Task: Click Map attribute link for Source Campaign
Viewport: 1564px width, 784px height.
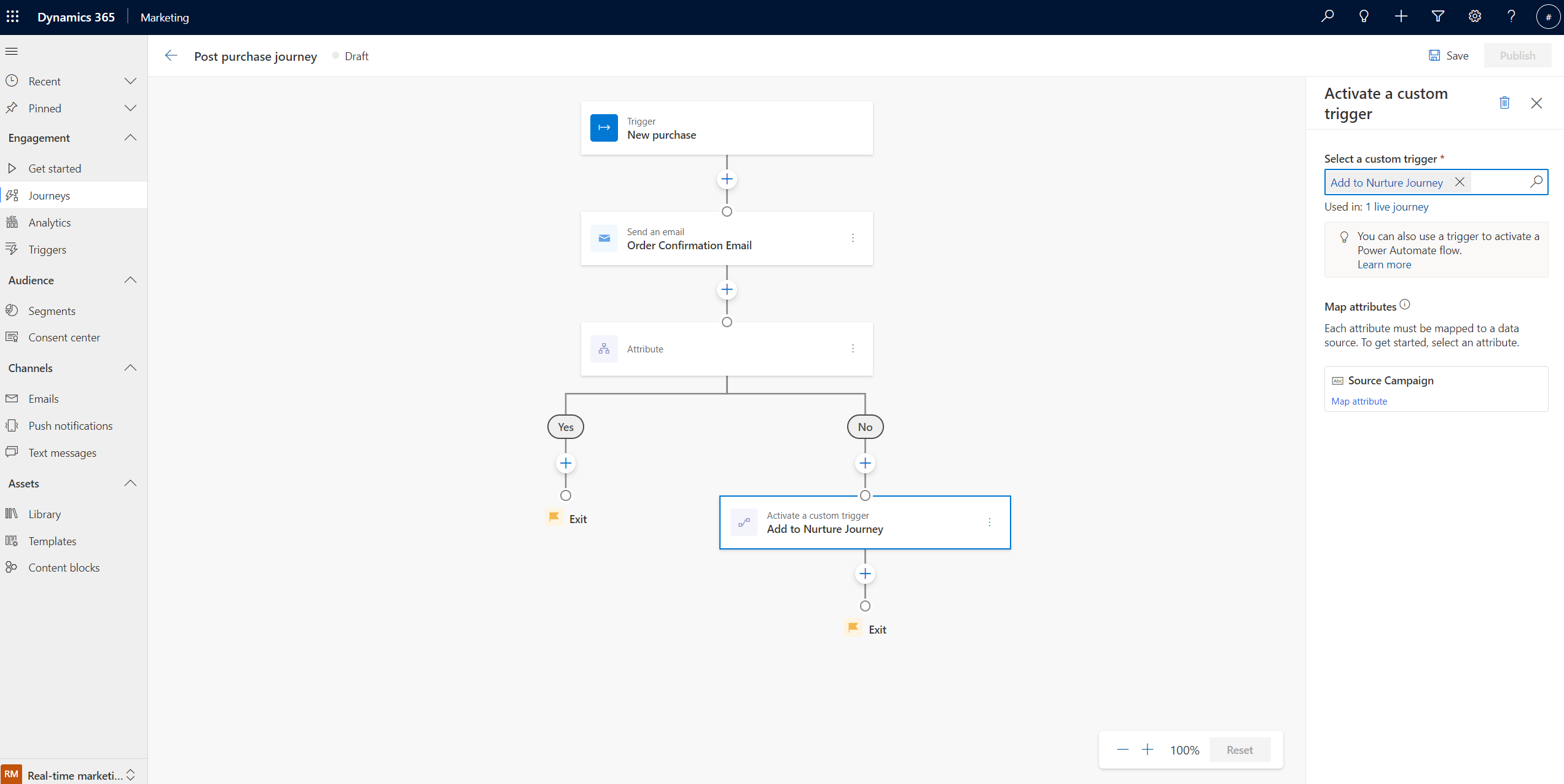Action: tap(1360, 401)
